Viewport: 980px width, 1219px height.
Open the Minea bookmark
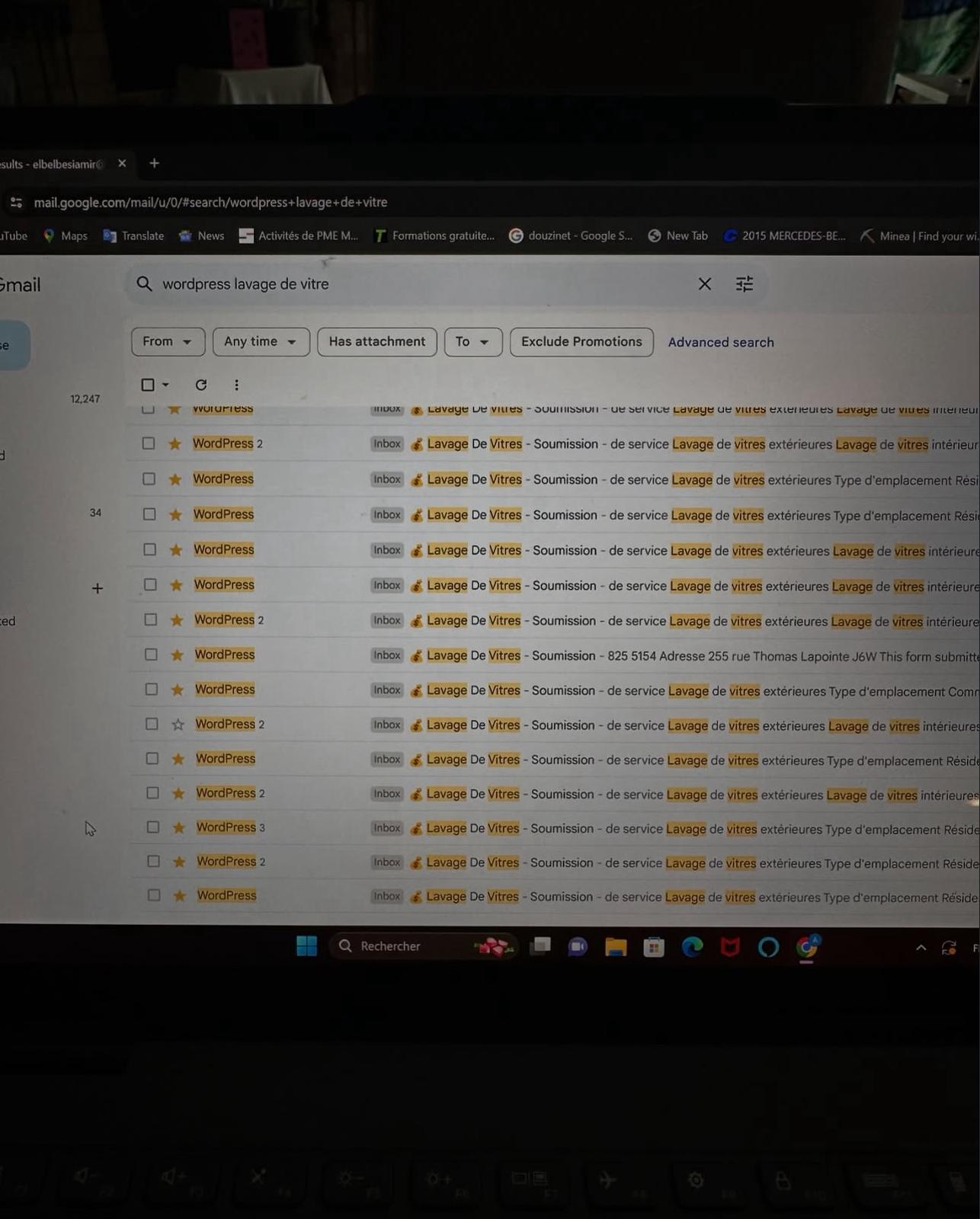(919, 236)
